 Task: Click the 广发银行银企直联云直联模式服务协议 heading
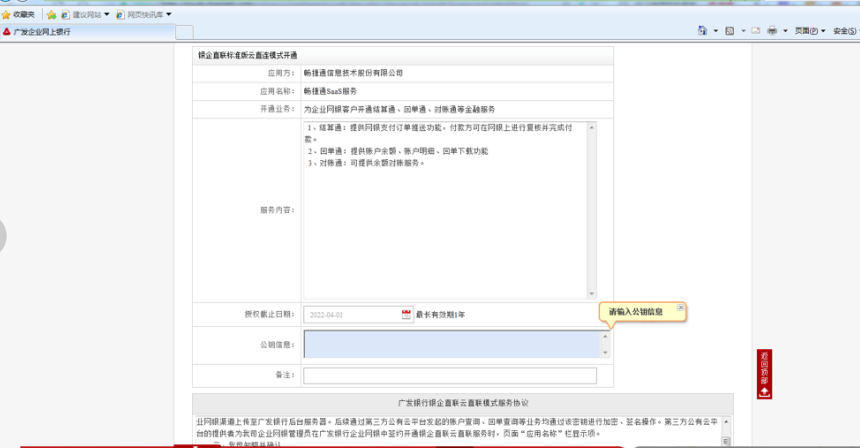463,403
